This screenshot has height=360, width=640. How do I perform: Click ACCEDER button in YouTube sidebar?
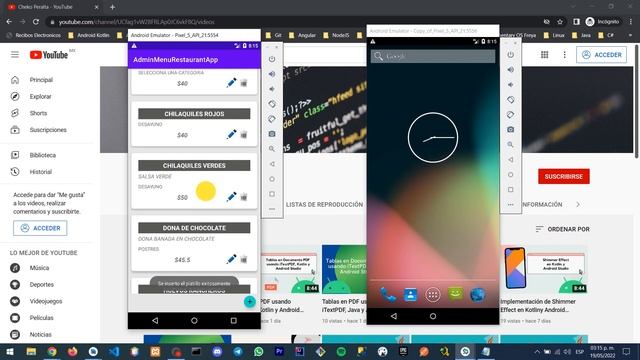point(40,228)
